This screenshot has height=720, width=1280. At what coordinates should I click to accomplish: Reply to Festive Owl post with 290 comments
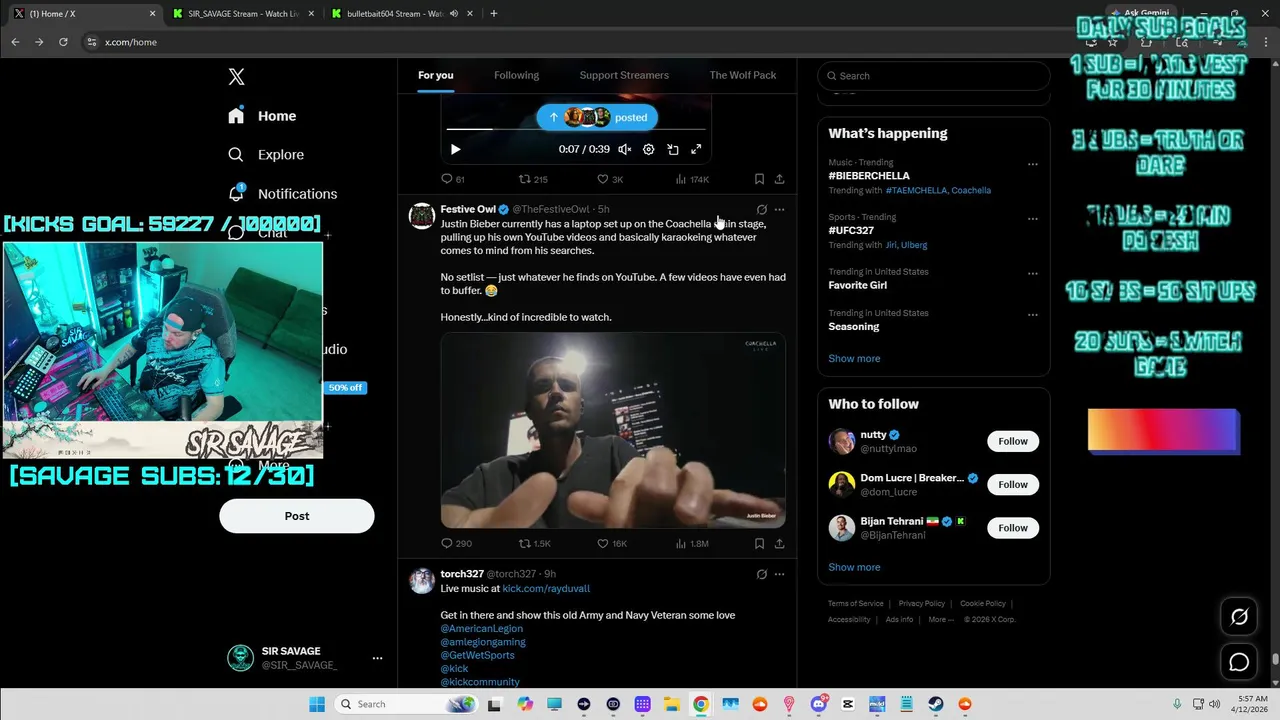click(456, 543)
